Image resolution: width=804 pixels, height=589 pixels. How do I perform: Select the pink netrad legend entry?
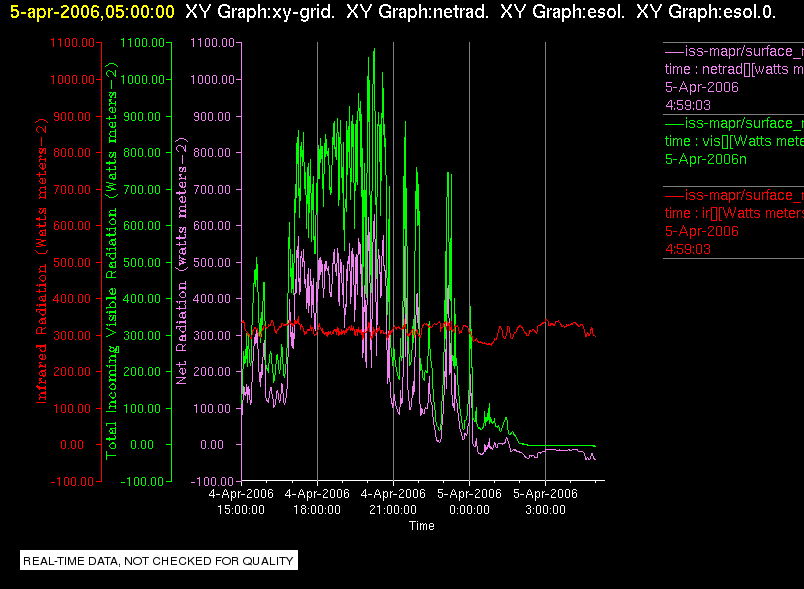[734, 78]
